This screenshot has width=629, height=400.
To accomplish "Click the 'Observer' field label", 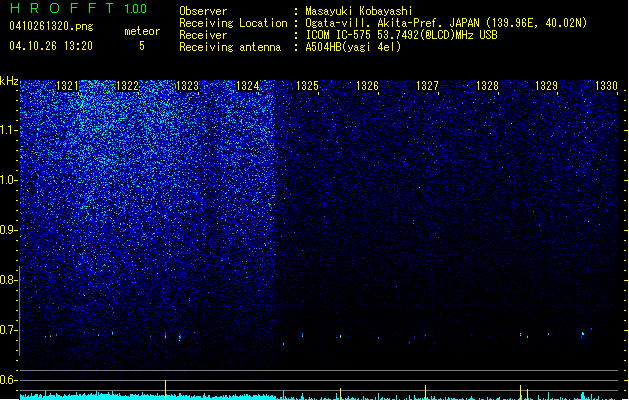I will coord(203,11).
